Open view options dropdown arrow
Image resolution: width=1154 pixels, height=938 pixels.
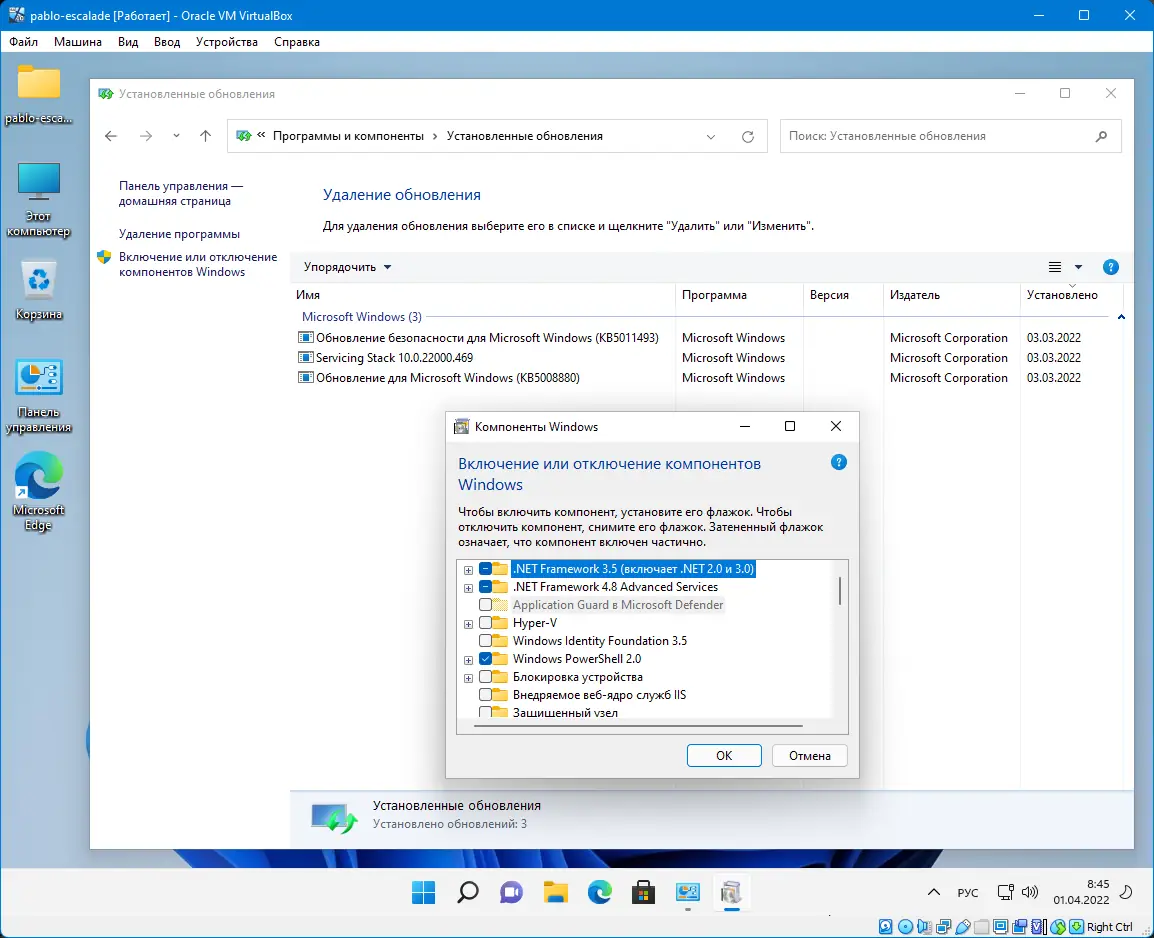tap(1078, 267)
